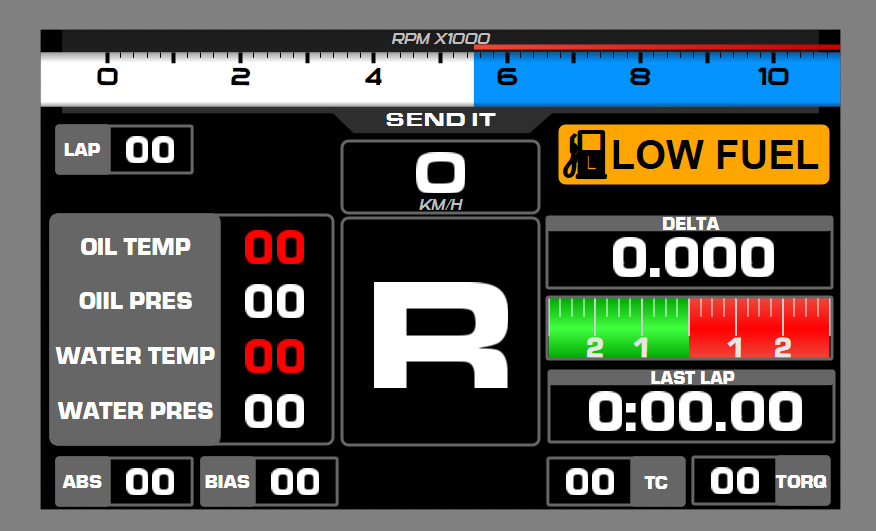Click the WATER PRES value

[x=274, y=410]
